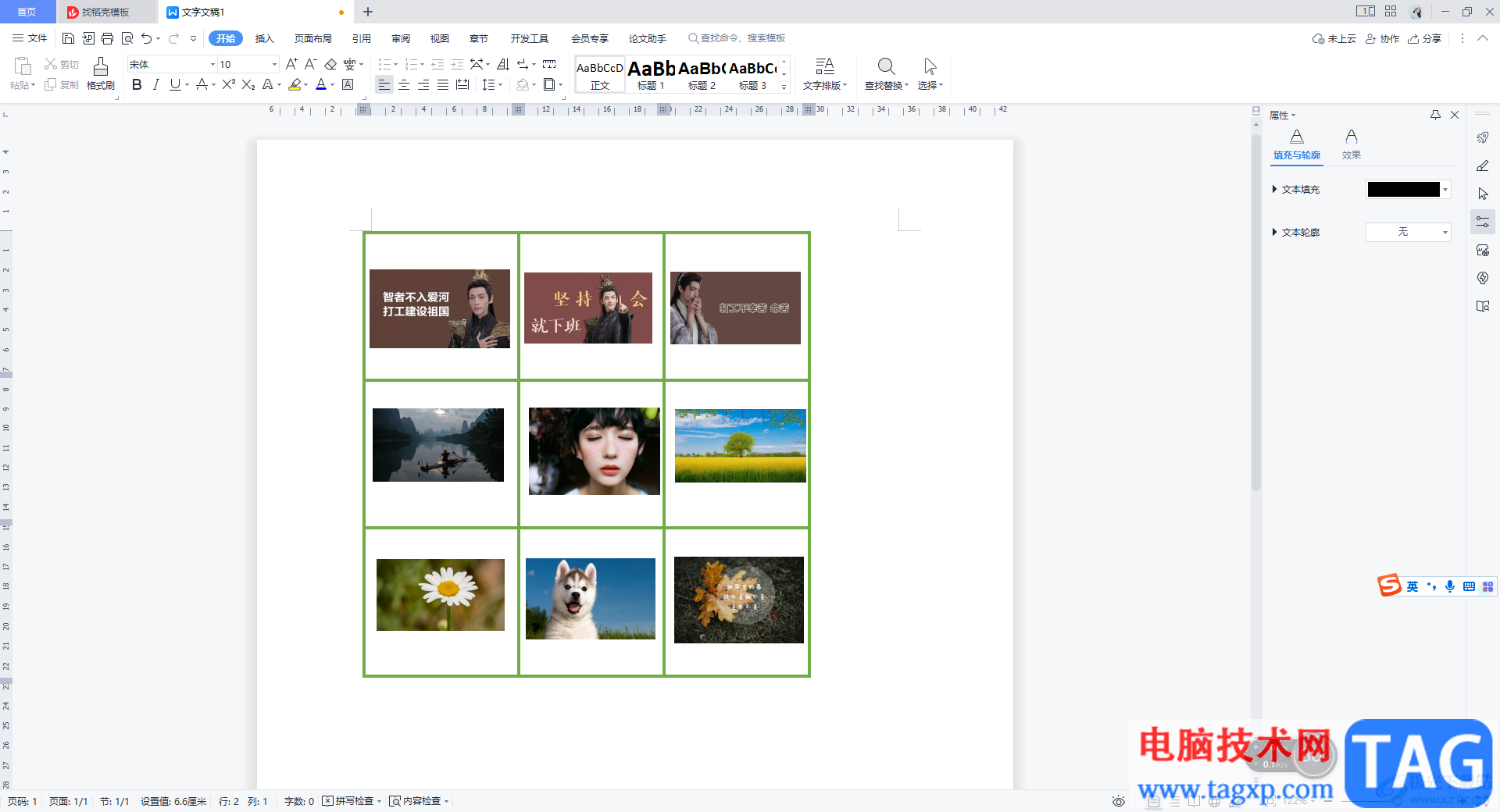Screen dimensions: 1500x812
Task: Click the 分享 share button
Action: pos(1424,38)
